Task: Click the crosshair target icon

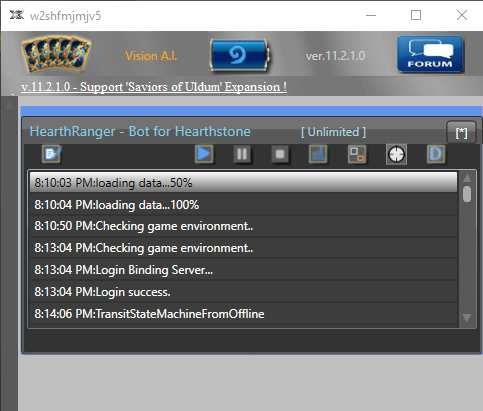Action: [x=396, y=154]
